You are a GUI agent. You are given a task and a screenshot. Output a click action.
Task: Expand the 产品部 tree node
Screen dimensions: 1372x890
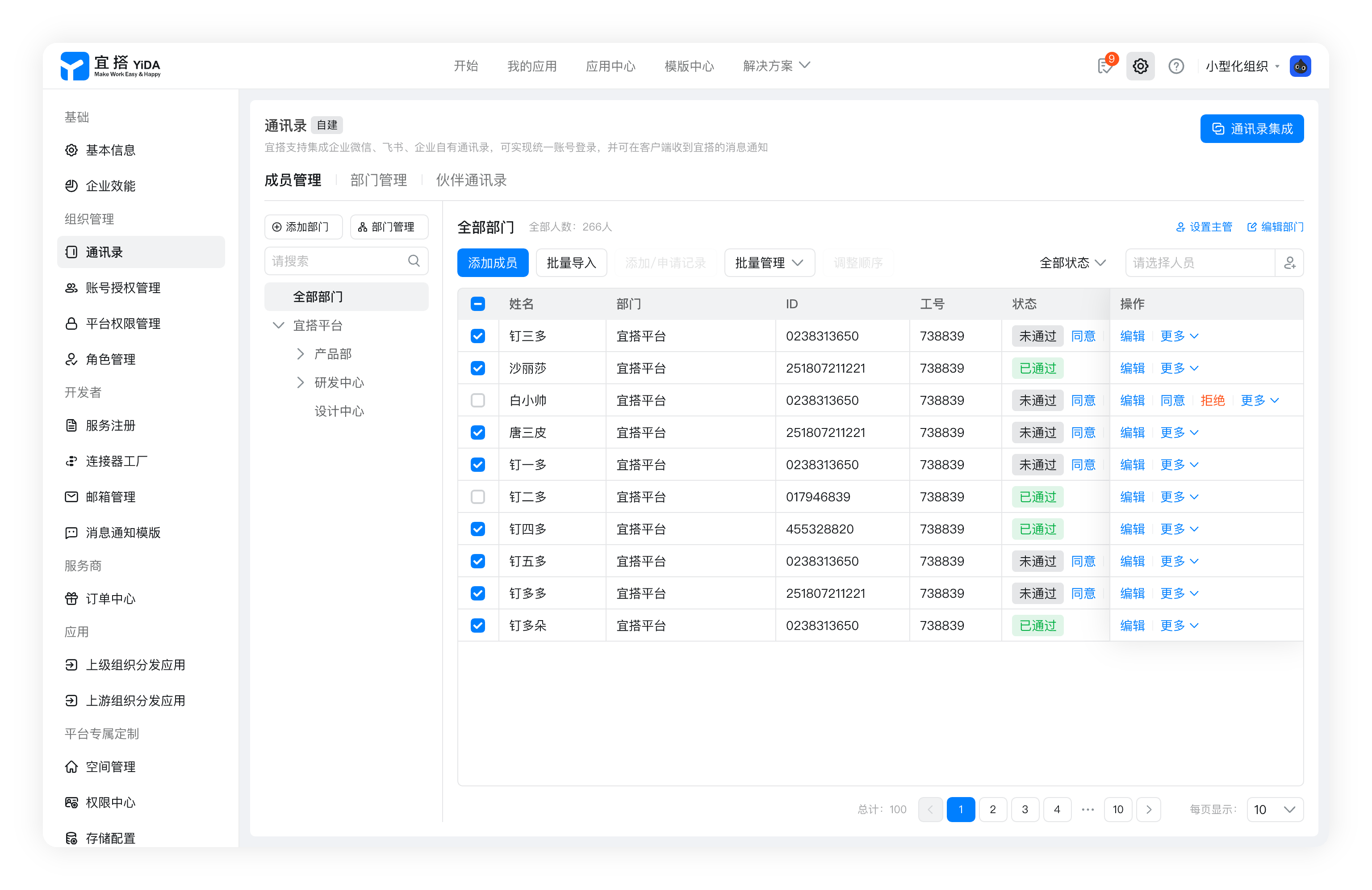pyautogui.click(x=300, y=353)
